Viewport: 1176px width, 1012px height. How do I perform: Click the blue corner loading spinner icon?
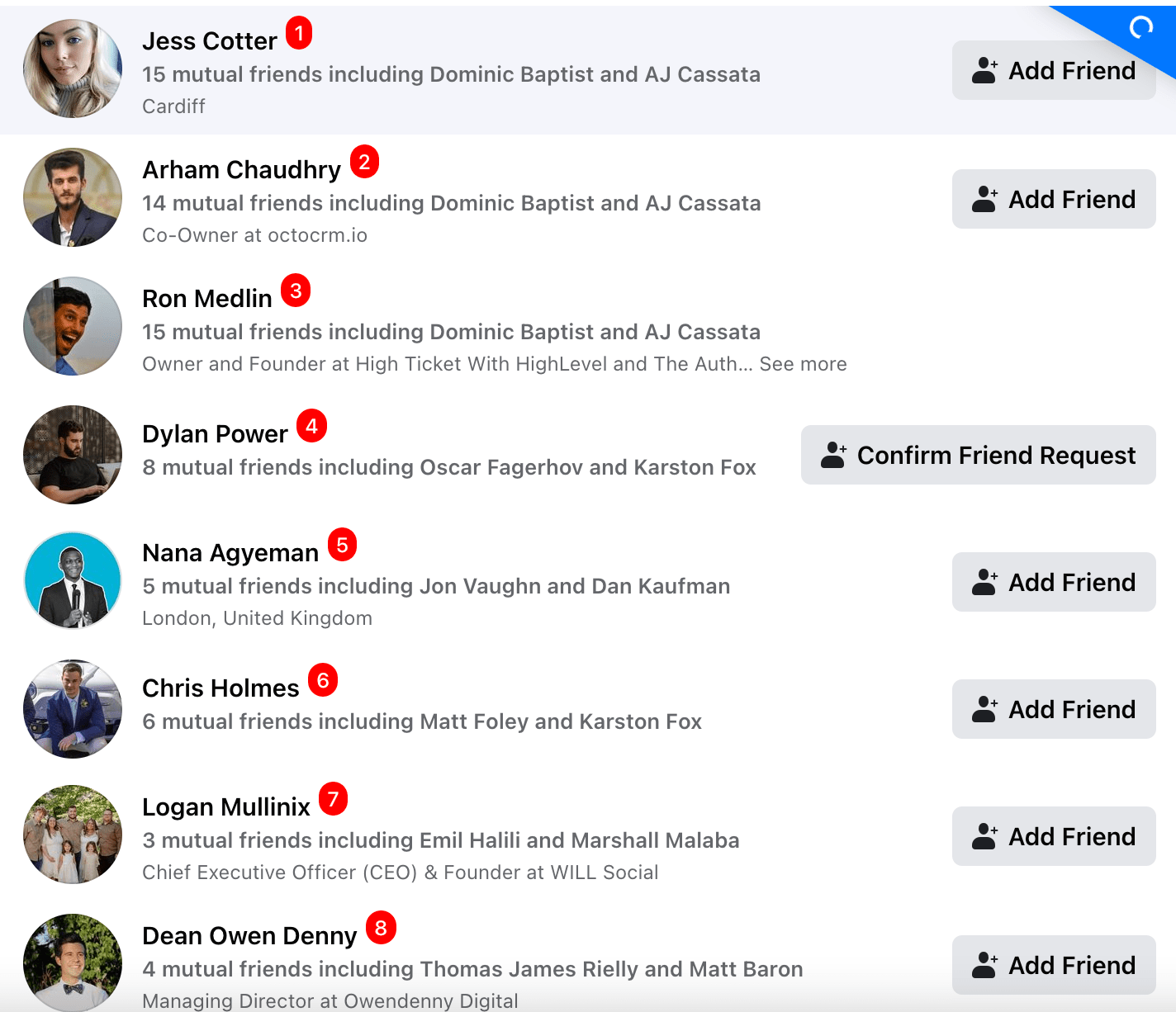(x=1141, y=28)
